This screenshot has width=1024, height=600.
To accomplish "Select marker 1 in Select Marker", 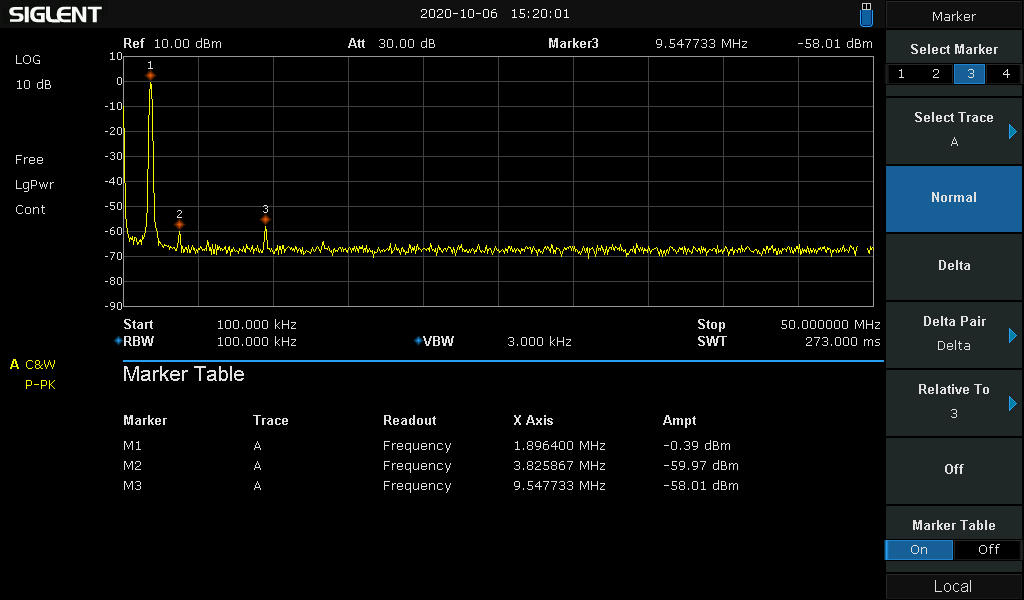I will (902, 74).
